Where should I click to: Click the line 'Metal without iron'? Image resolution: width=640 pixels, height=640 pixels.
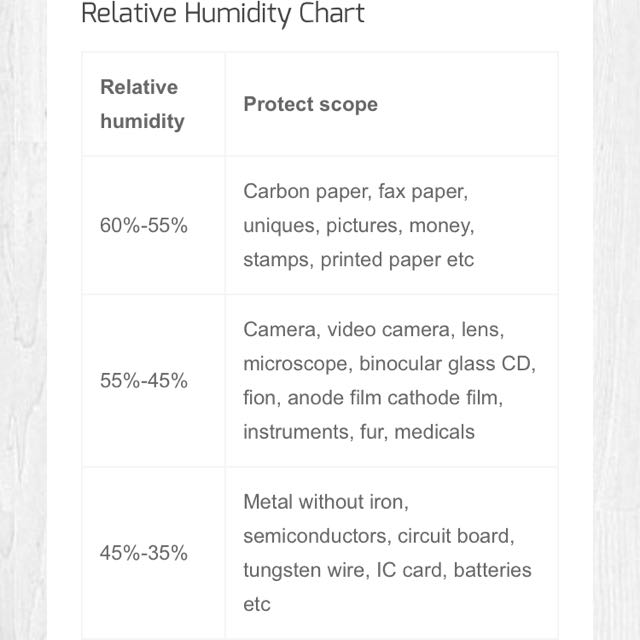[326, 501]
